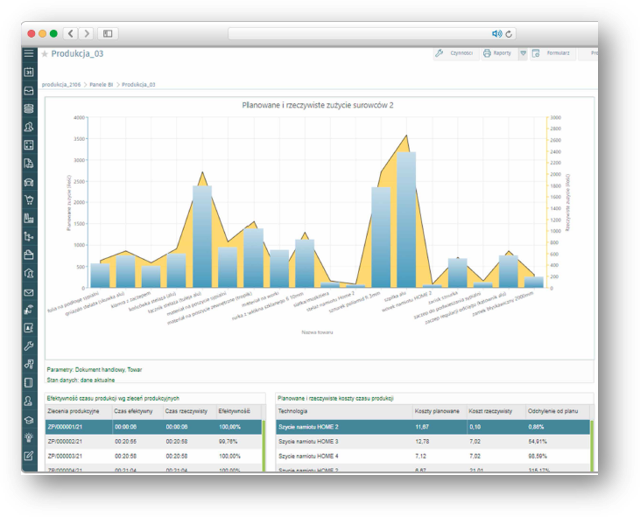Click the chart title Planowane i rzeczywiste zużycie
640x517 pixels.
[x=318, y=105]
